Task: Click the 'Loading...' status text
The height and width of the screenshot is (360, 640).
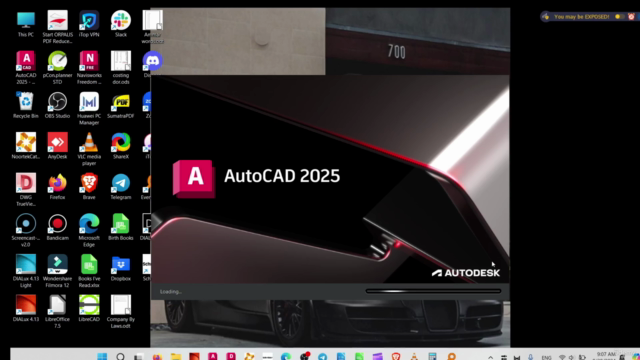Action: pyautogui.click(x=171, y=291)
